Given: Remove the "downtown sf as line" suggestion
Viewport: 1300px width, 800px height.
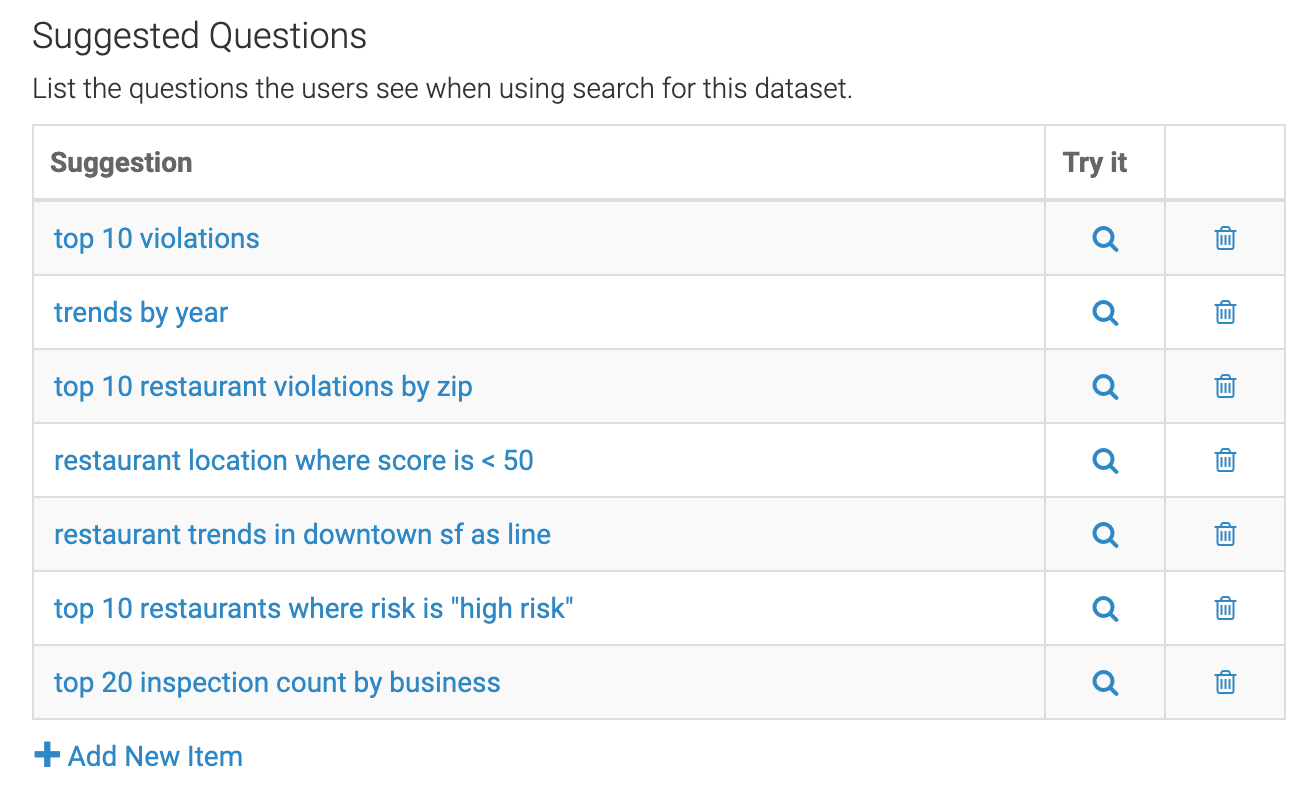Looking at the screenshot, I should pyautogui.click(x=1225, y=535).
